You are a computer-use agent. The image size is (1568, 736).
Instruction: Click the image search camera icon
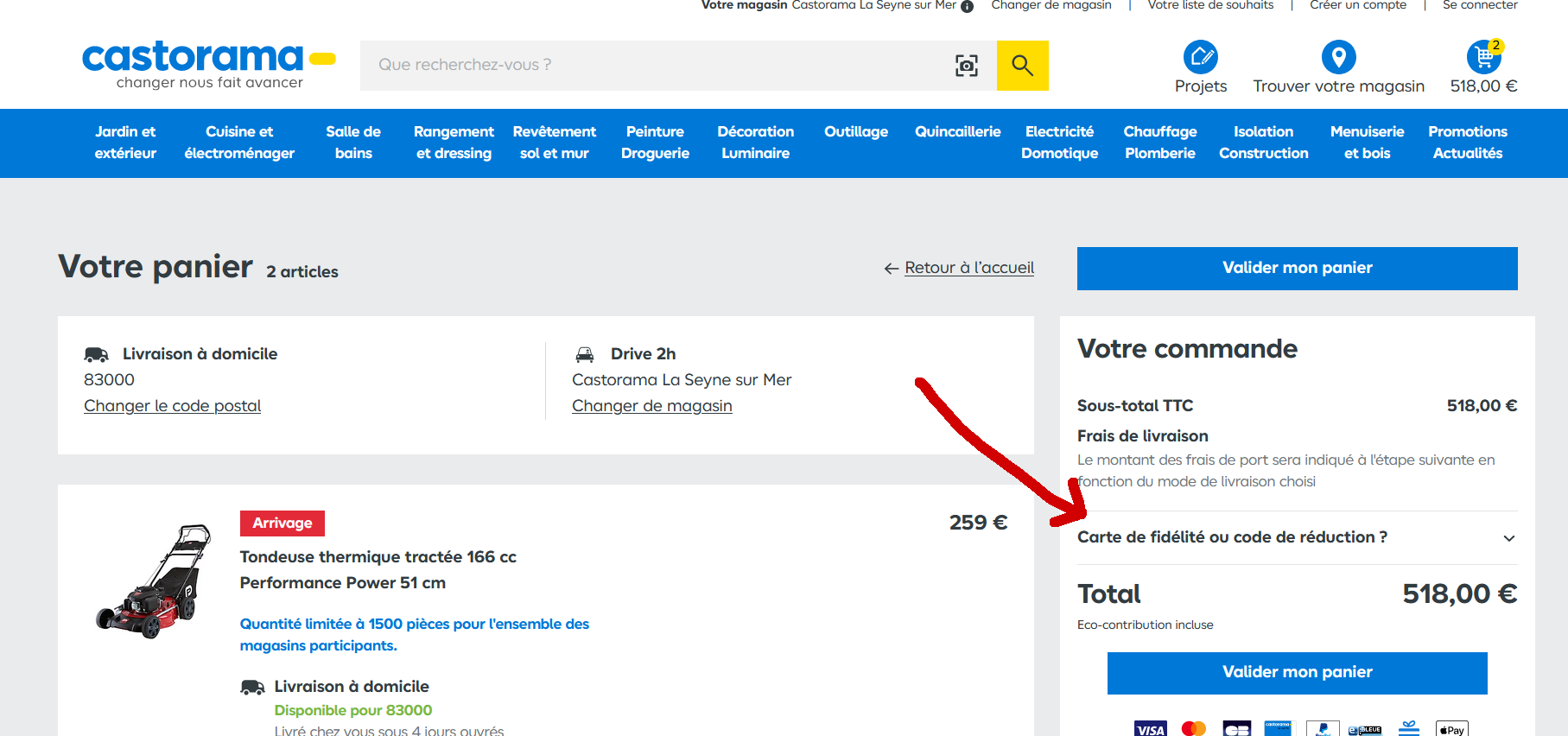pos(967,66)
